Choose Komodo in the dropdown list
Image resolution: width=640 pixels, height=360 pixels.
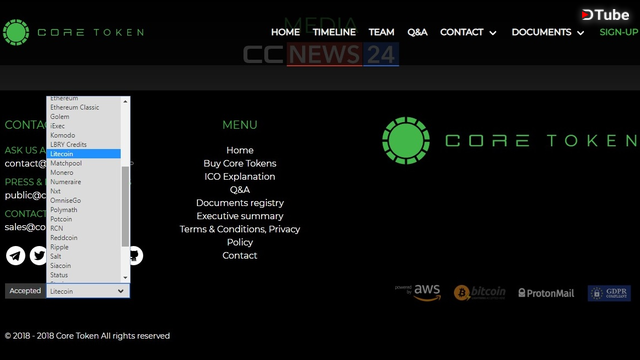click(x=84, y=135)
